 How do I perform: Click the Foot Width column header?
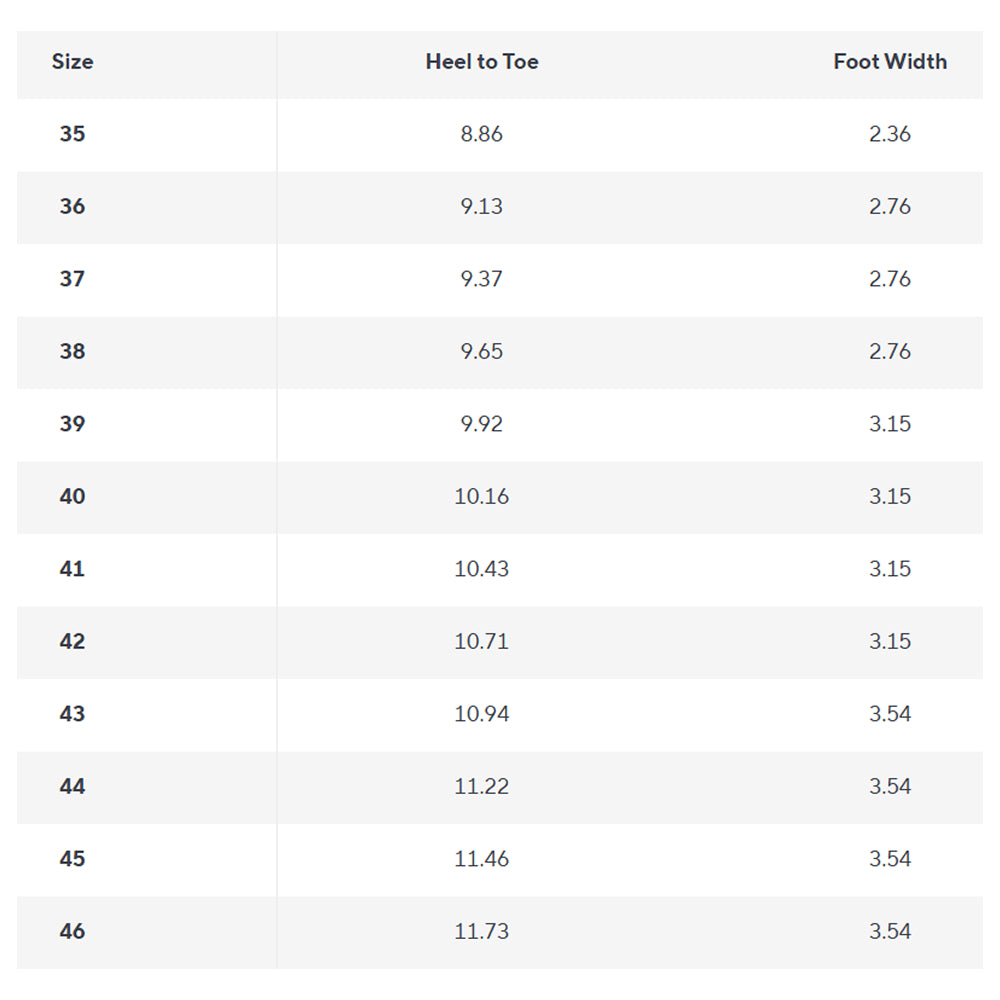890,62
